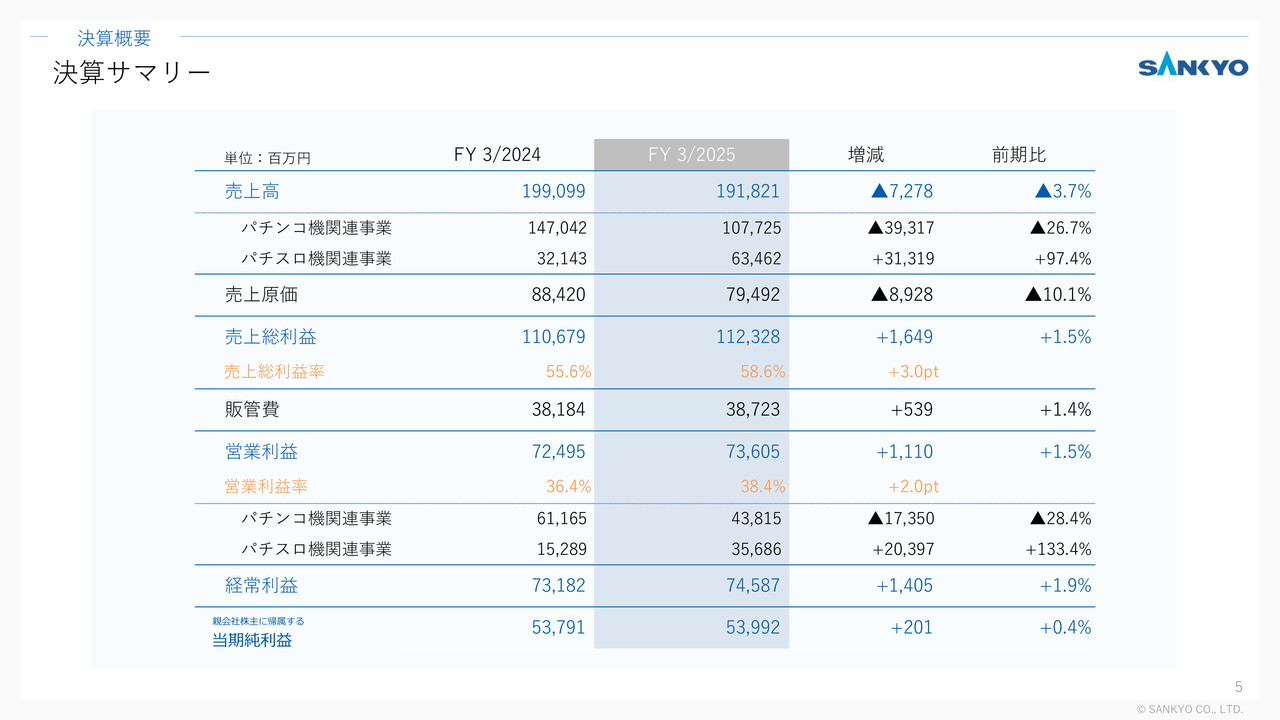This screenshot has width=1280, height=720.
Task: Select the 営業利益 row label
Action: [261, 451]
